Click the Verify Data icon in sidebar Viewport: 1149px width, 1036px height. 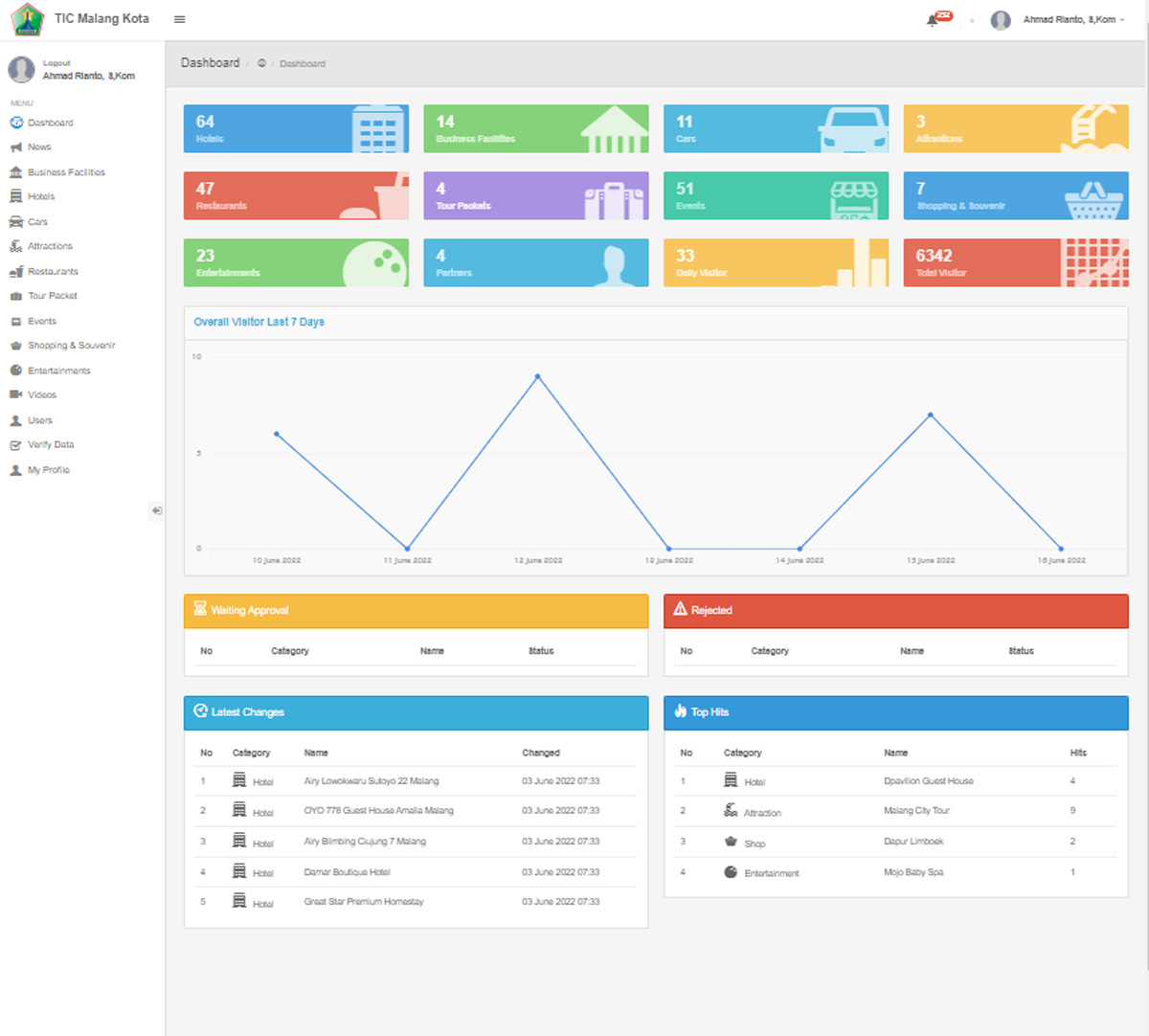tap(15, 445)
